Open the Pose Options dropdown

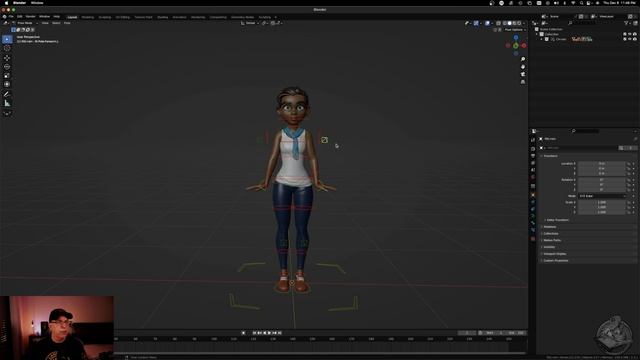click(x=515, y=30)
